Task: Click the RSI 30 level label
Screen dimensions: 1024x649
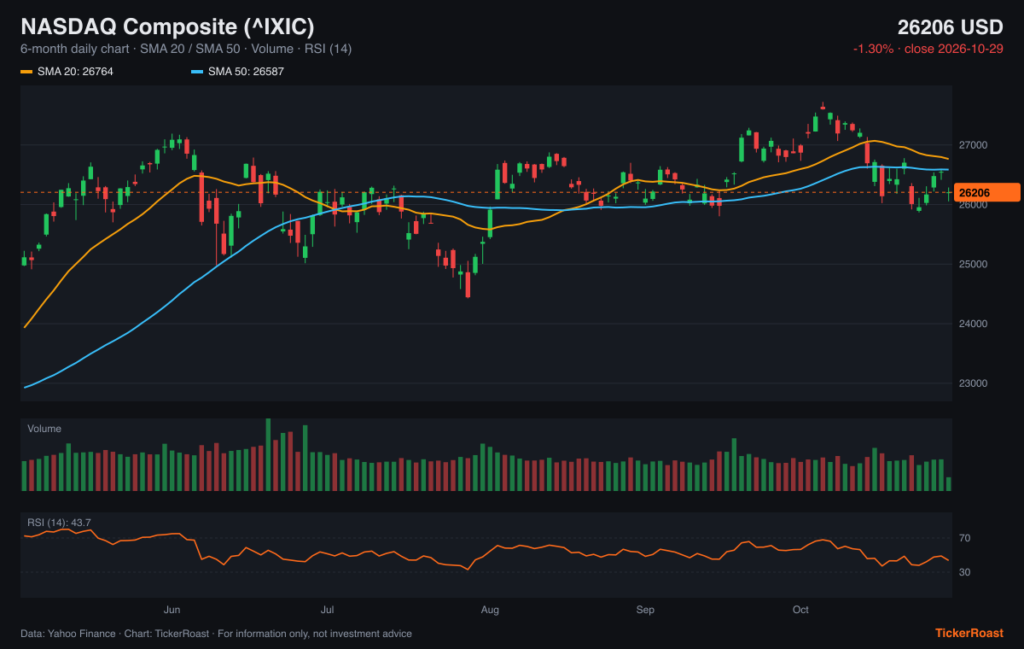Action: click(x=965, y=572)
